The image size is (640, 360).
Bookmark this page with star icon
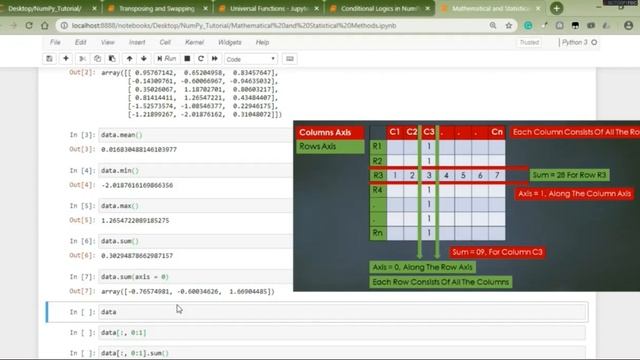coord(509,25)
